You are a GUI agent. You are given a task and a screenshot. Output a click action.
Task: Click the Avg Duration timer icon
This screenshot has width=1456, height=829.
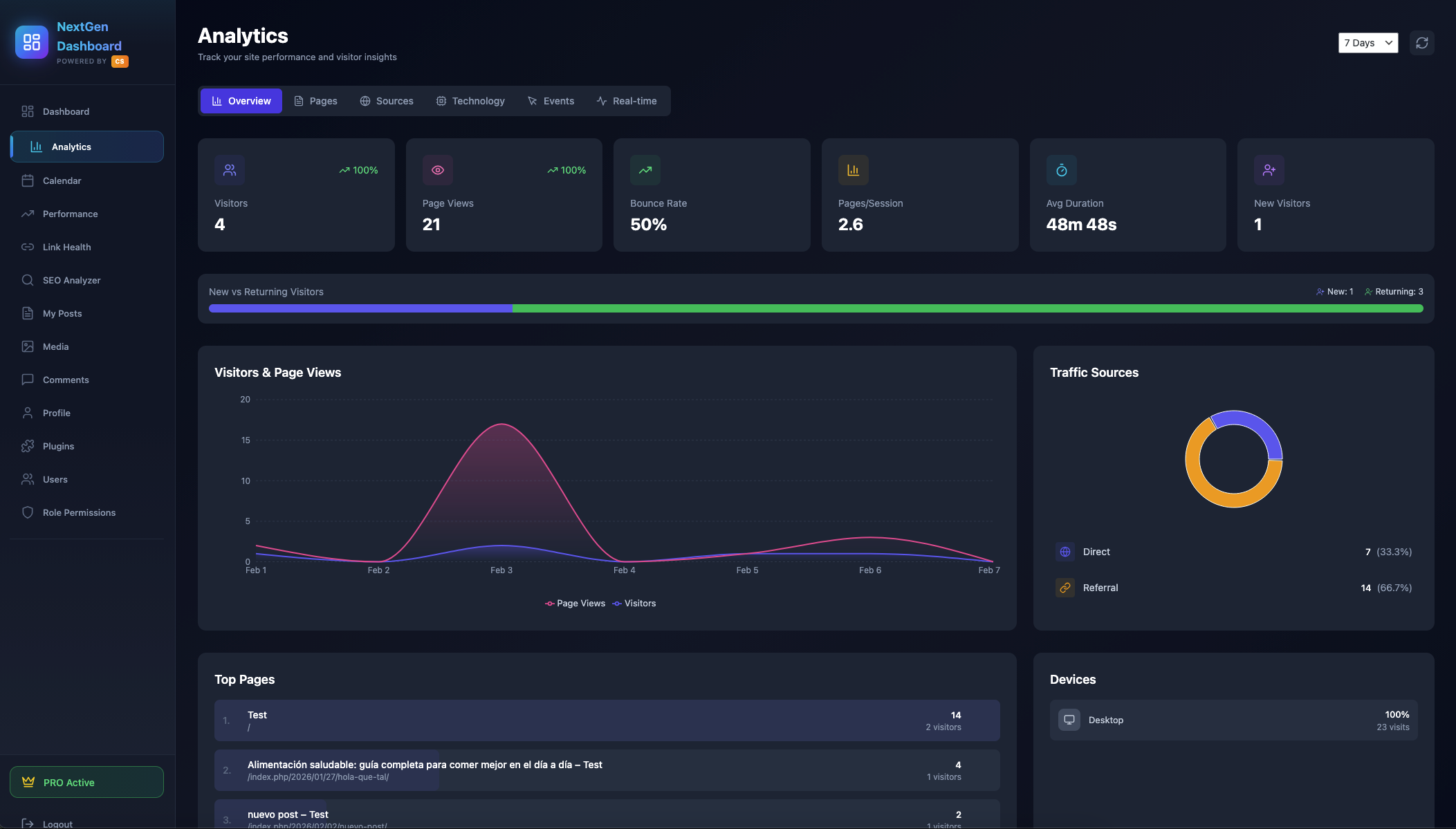[1061, 170]
